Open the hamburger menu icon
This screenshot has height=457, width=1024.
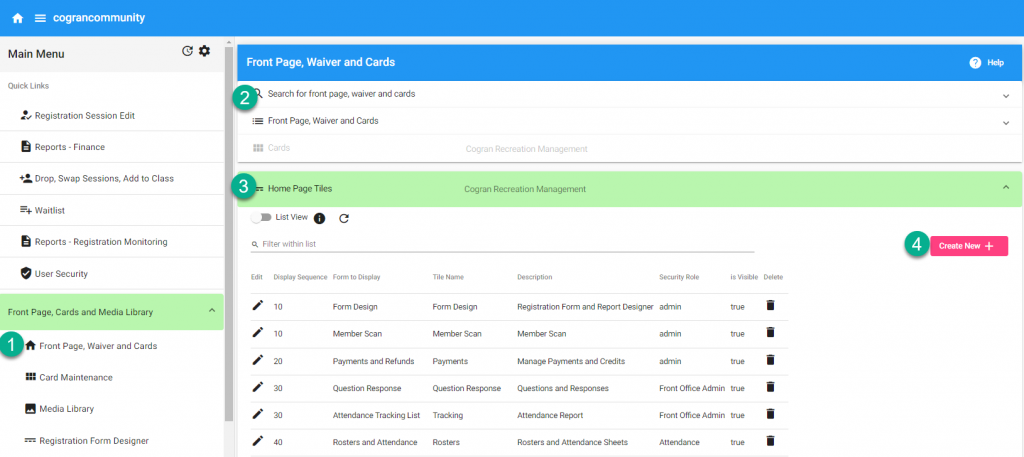(40, 18)
